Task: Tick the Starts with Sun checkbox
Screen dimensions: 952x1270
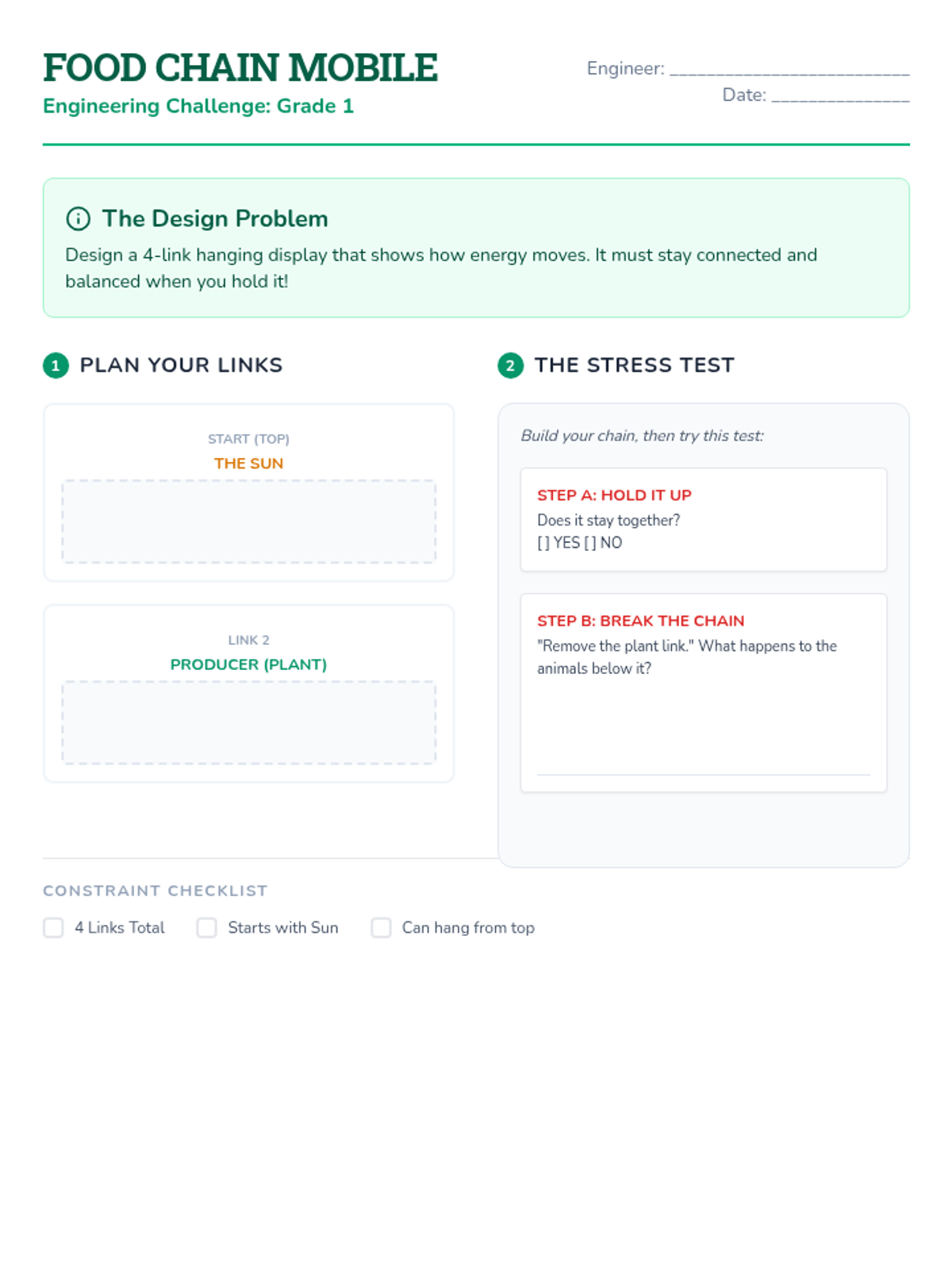Action: point(206,928)
